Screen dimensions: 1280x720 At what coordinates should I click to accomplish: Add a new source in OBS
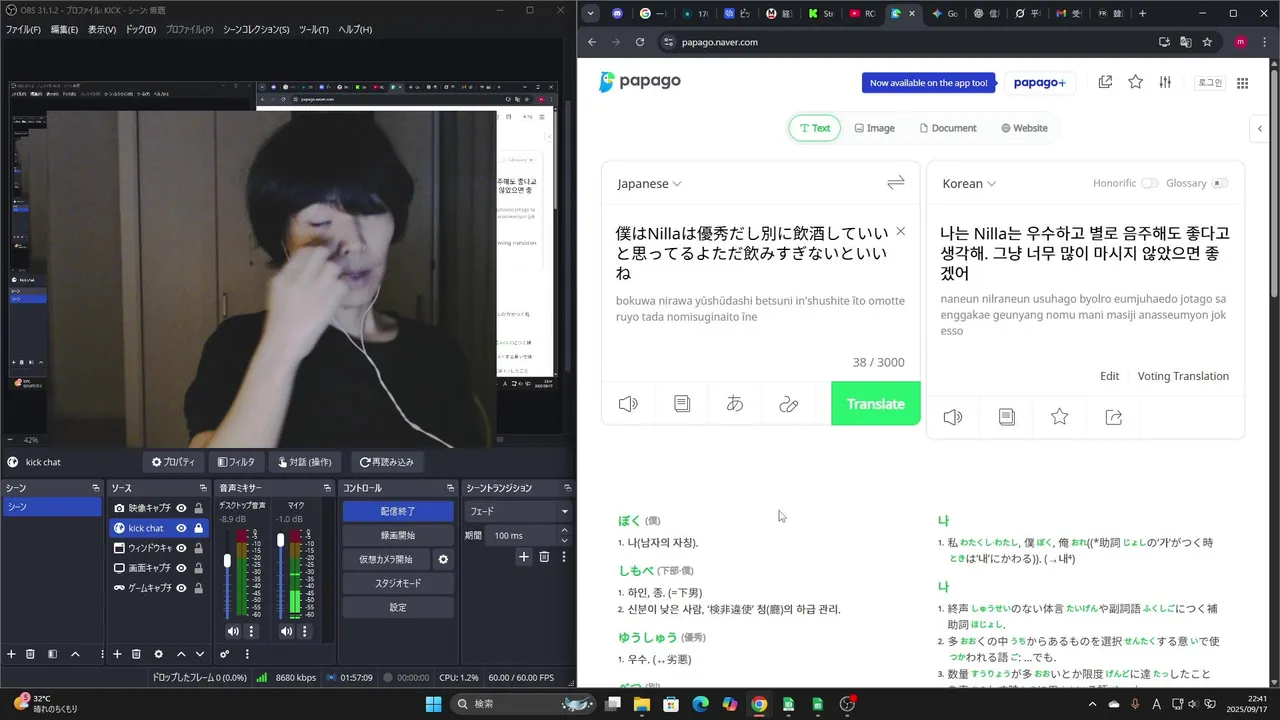click(x=117, y=654)
